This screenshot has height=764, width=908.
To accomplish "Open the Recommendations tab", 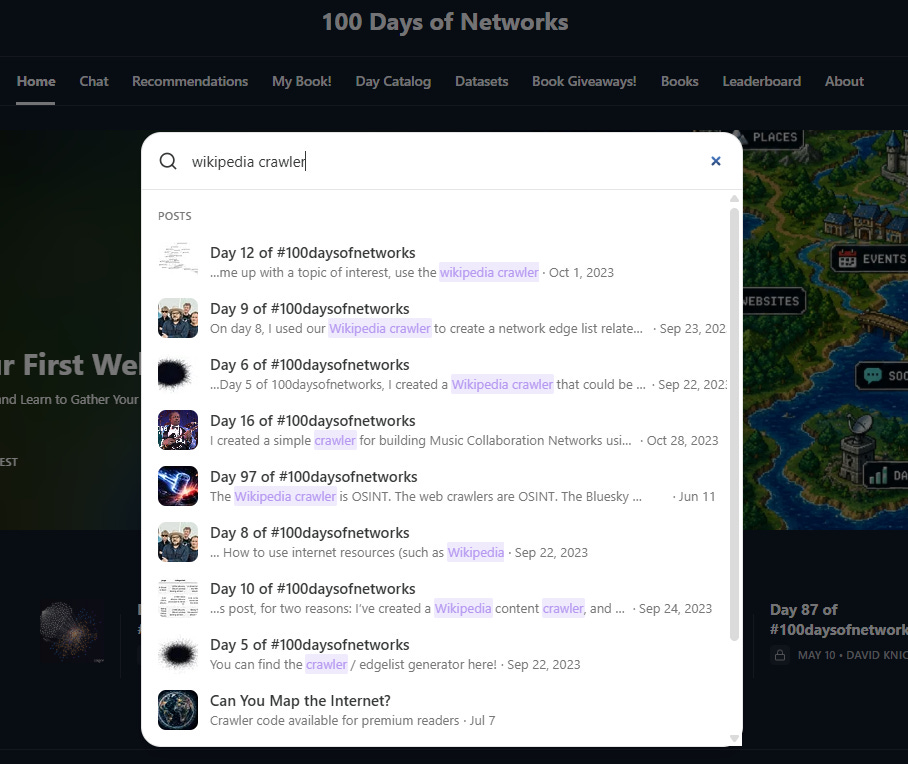I will [190, 81].
